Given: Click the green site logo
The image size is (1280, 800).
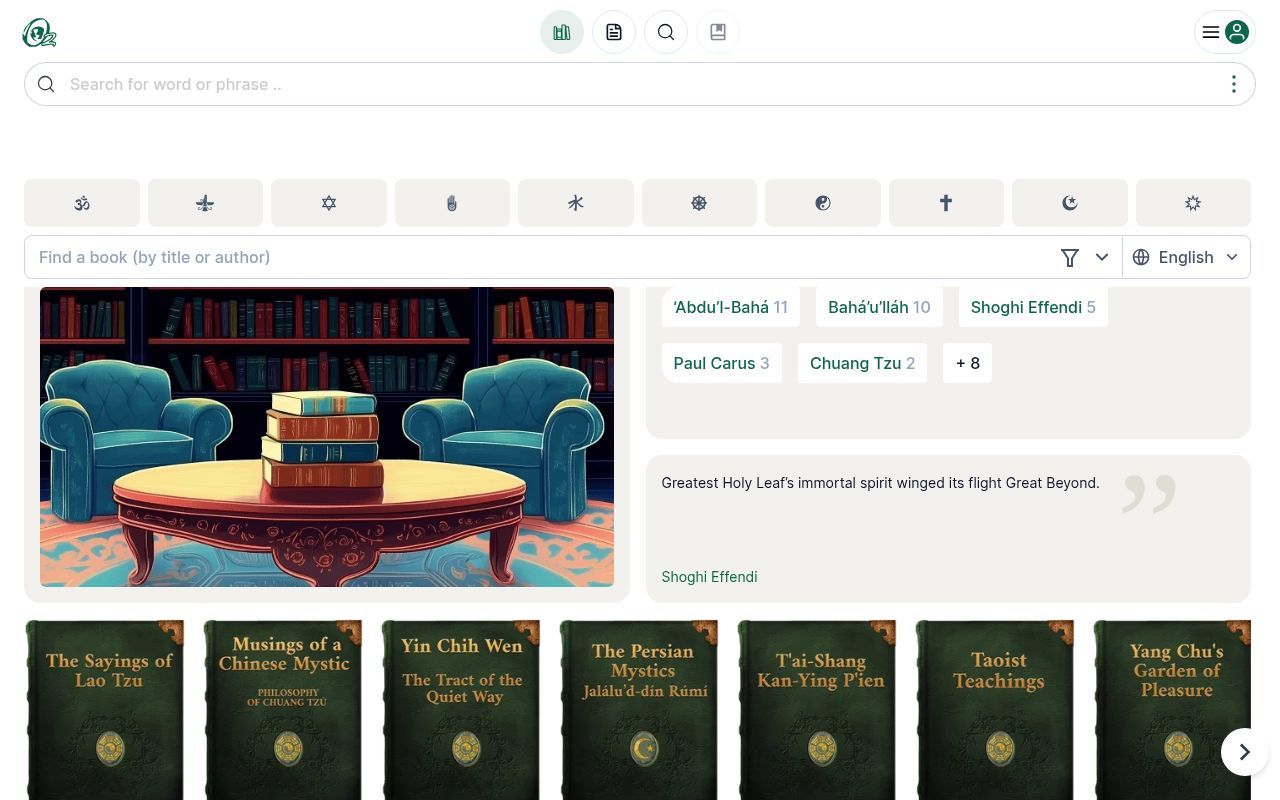Looking at the screenshot, I should tap(39, 33).
